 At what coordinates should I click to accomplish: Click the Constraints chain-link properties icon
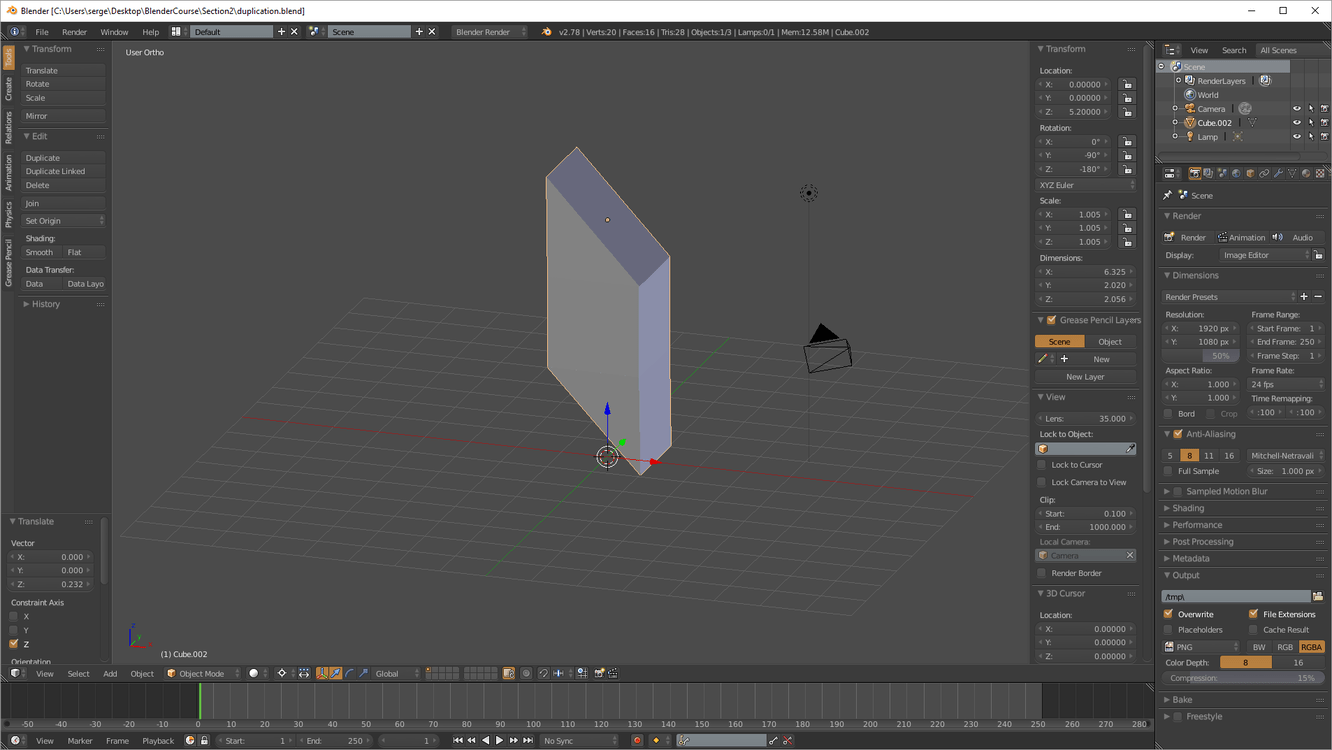(x=1264, y=174)
